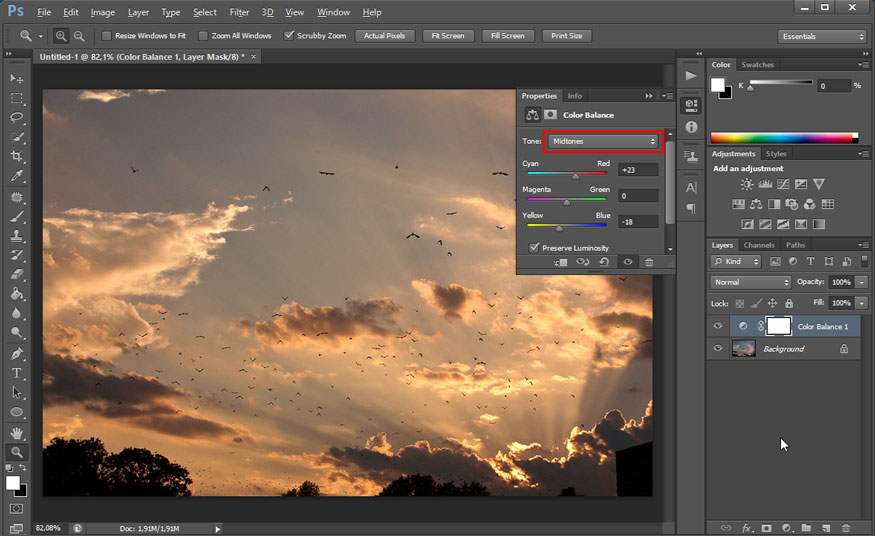Viewport: 875px width, 536px height.
Task: Select the Ellipse shape tool
Action: point(17,412)
